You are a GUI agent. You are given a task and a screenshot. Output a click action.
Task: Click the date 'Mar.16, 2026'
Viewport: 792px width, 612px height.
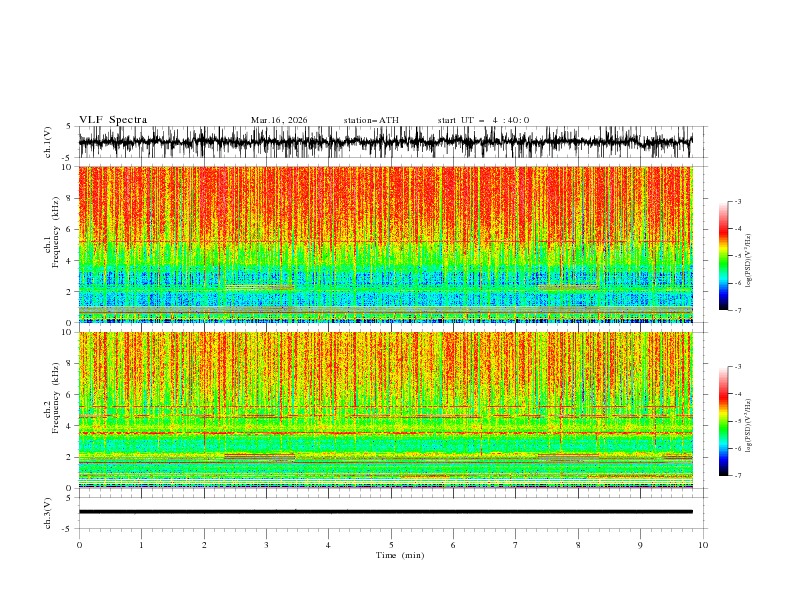[279, 120]
